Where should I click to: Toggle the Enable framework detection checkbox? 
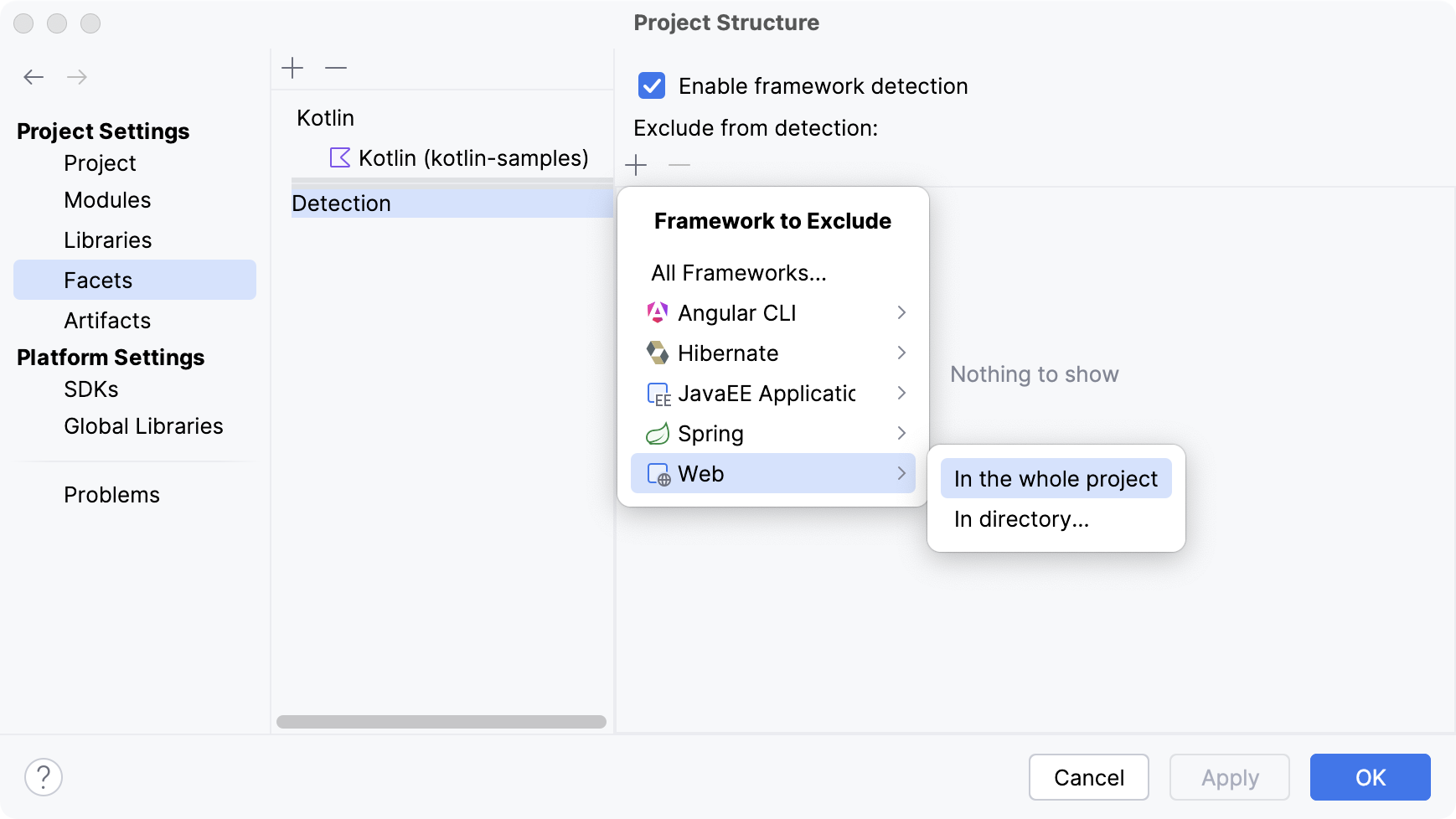pyautogui.click(x=651, y=85)
